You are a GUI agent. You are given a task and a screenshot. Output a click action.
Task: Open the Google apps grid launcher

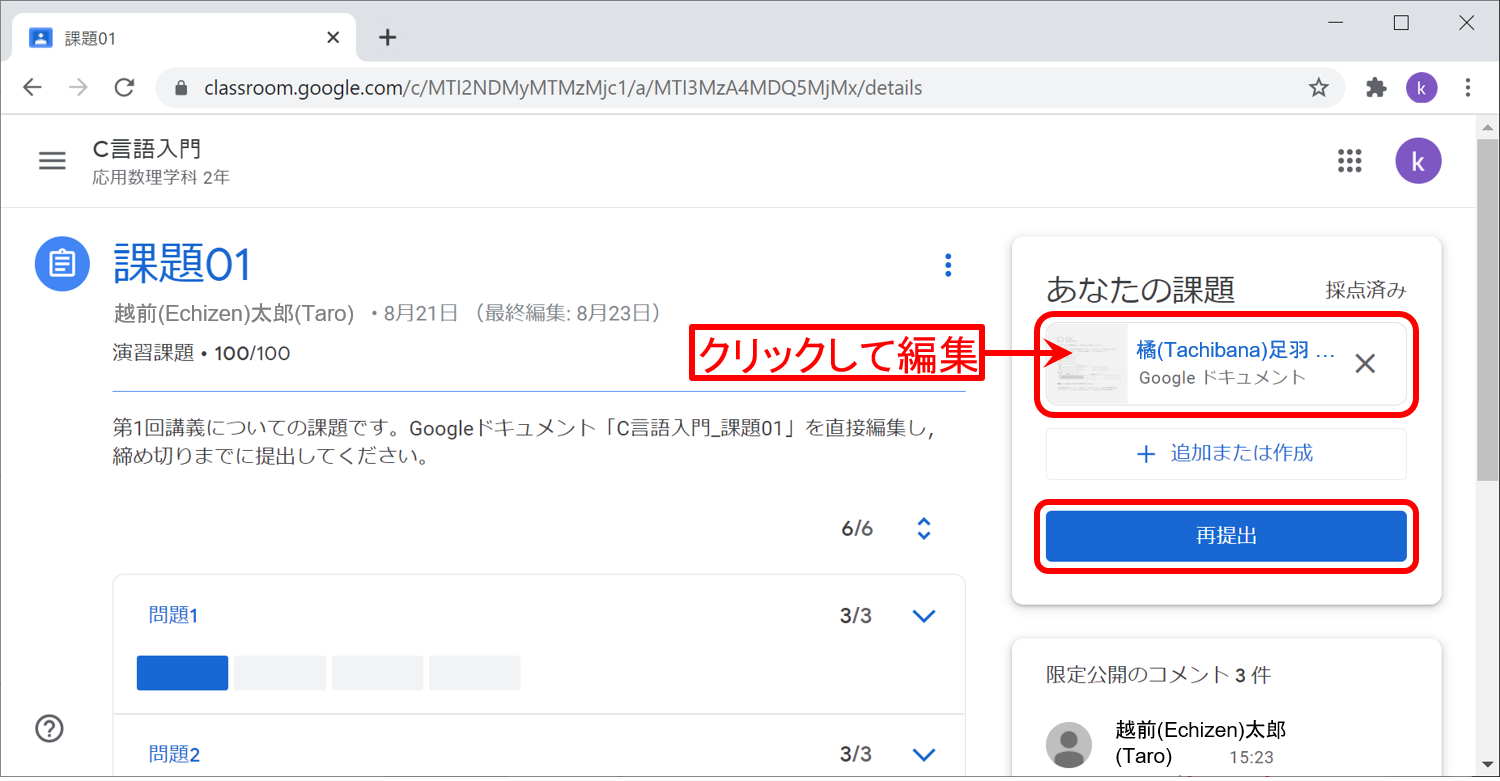[1350, 161]
